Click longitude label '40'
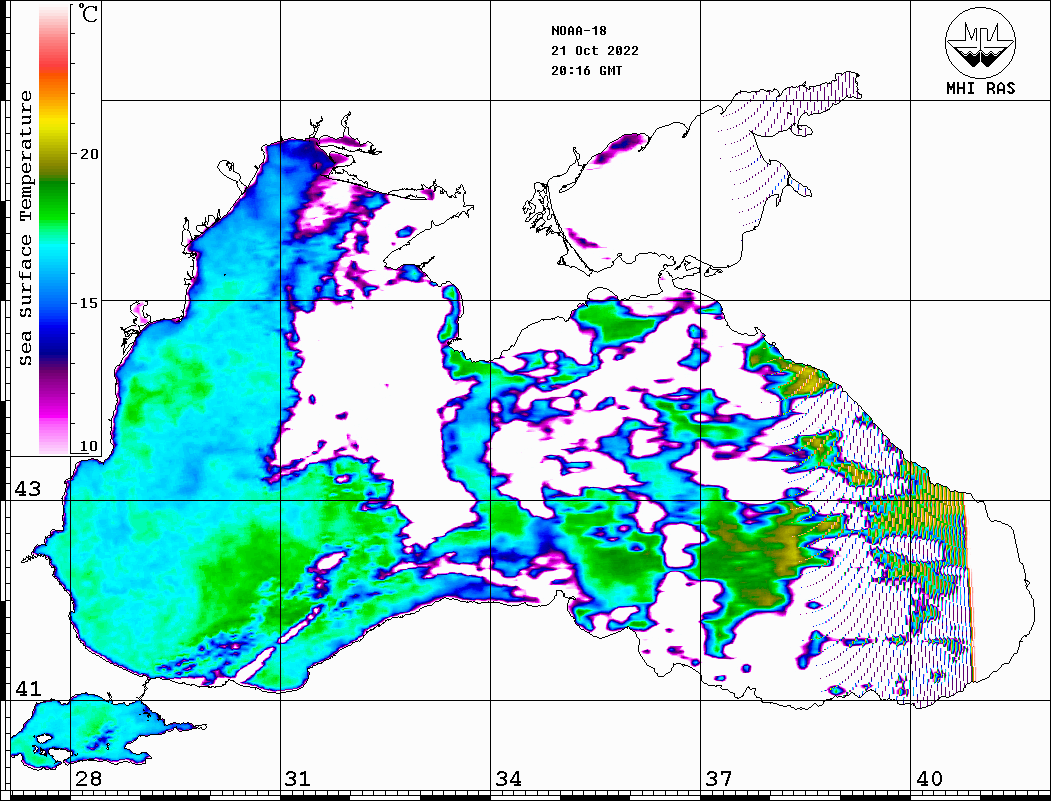Screen dimensions: 1051x801 click(929, 778)
